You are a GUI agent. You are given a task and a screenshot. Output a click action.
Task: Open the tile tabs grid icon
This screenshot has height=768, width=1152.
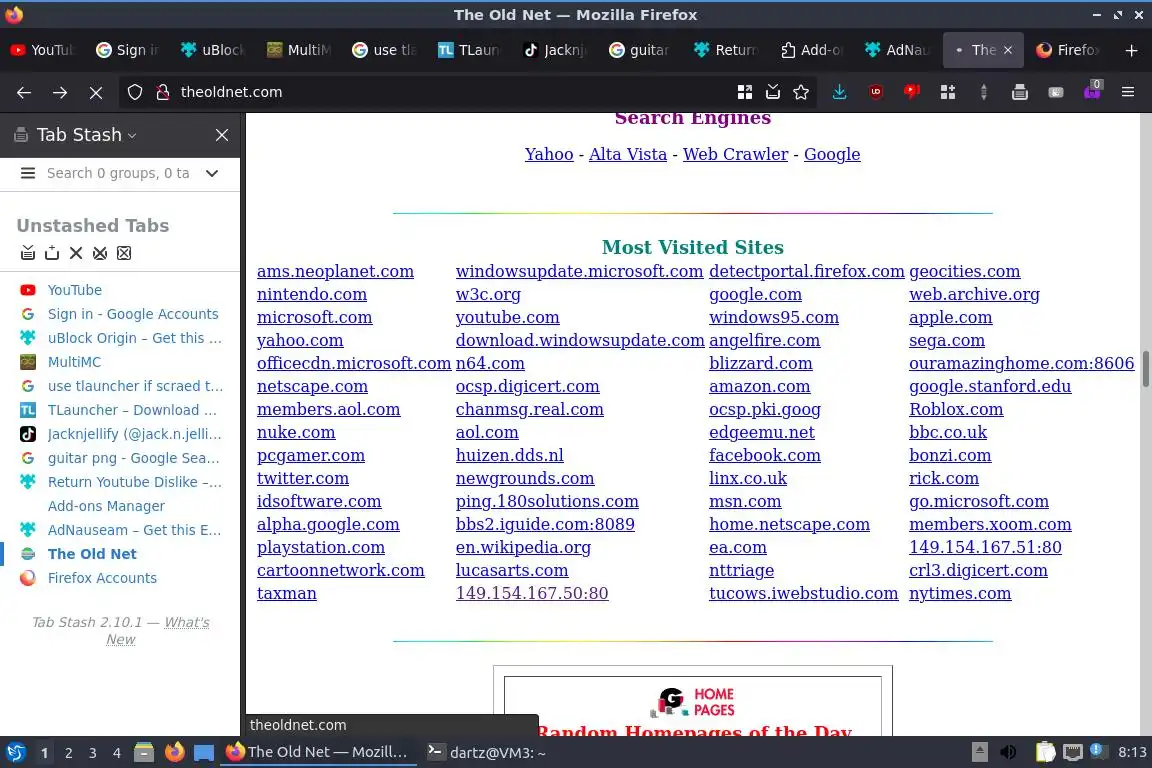[x=744, y=92]
